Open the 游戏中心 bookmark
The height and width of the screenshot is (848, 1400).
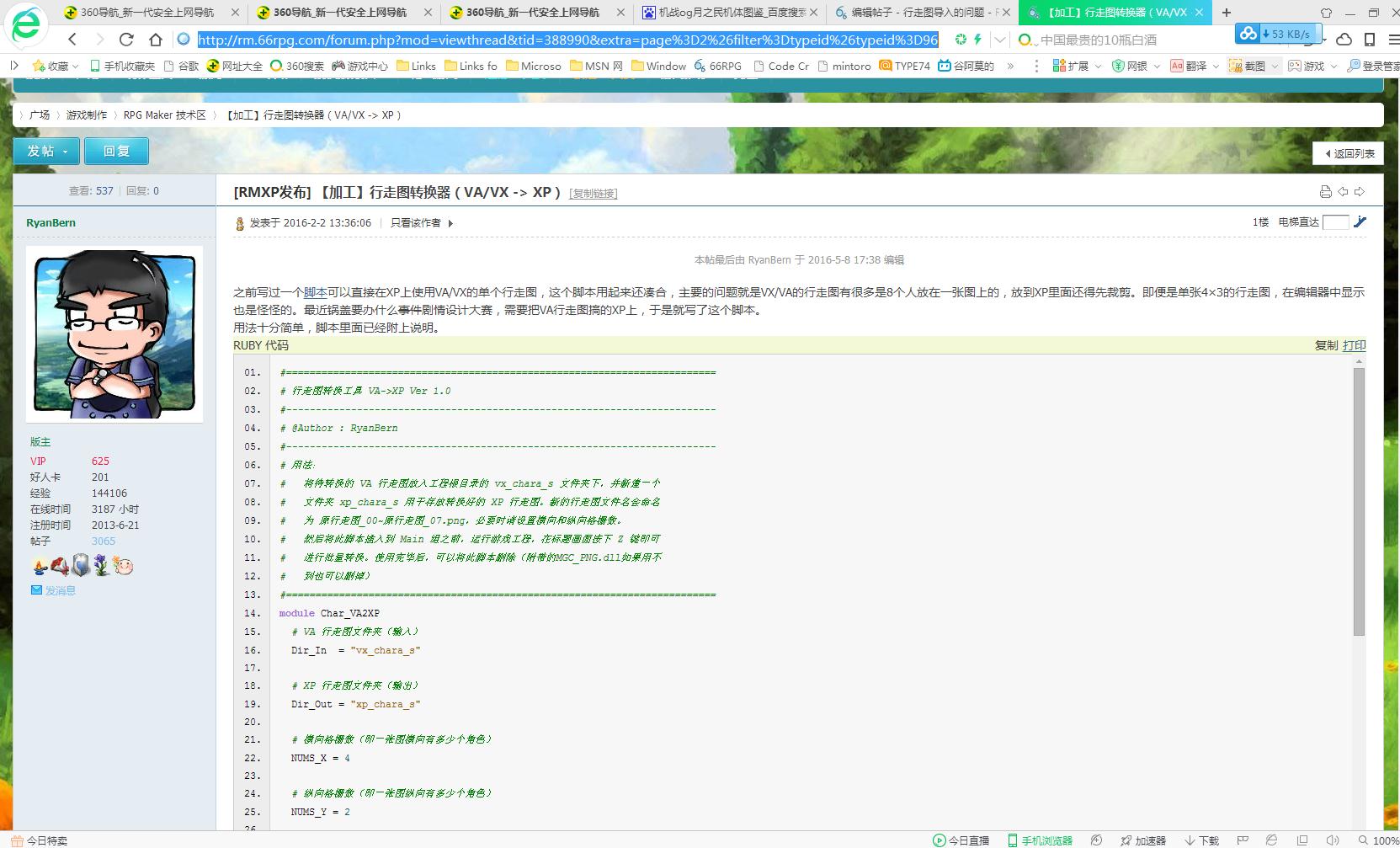pos(359,66)
